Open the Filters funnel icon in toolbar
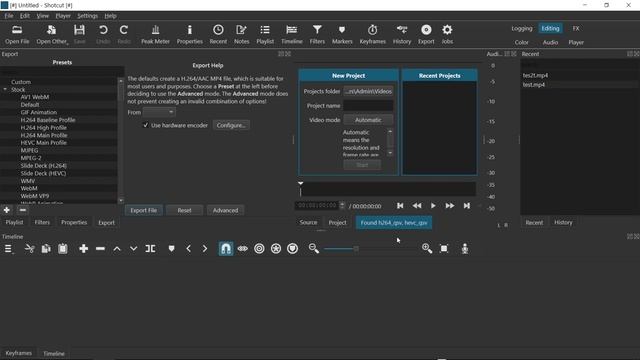 317,34
